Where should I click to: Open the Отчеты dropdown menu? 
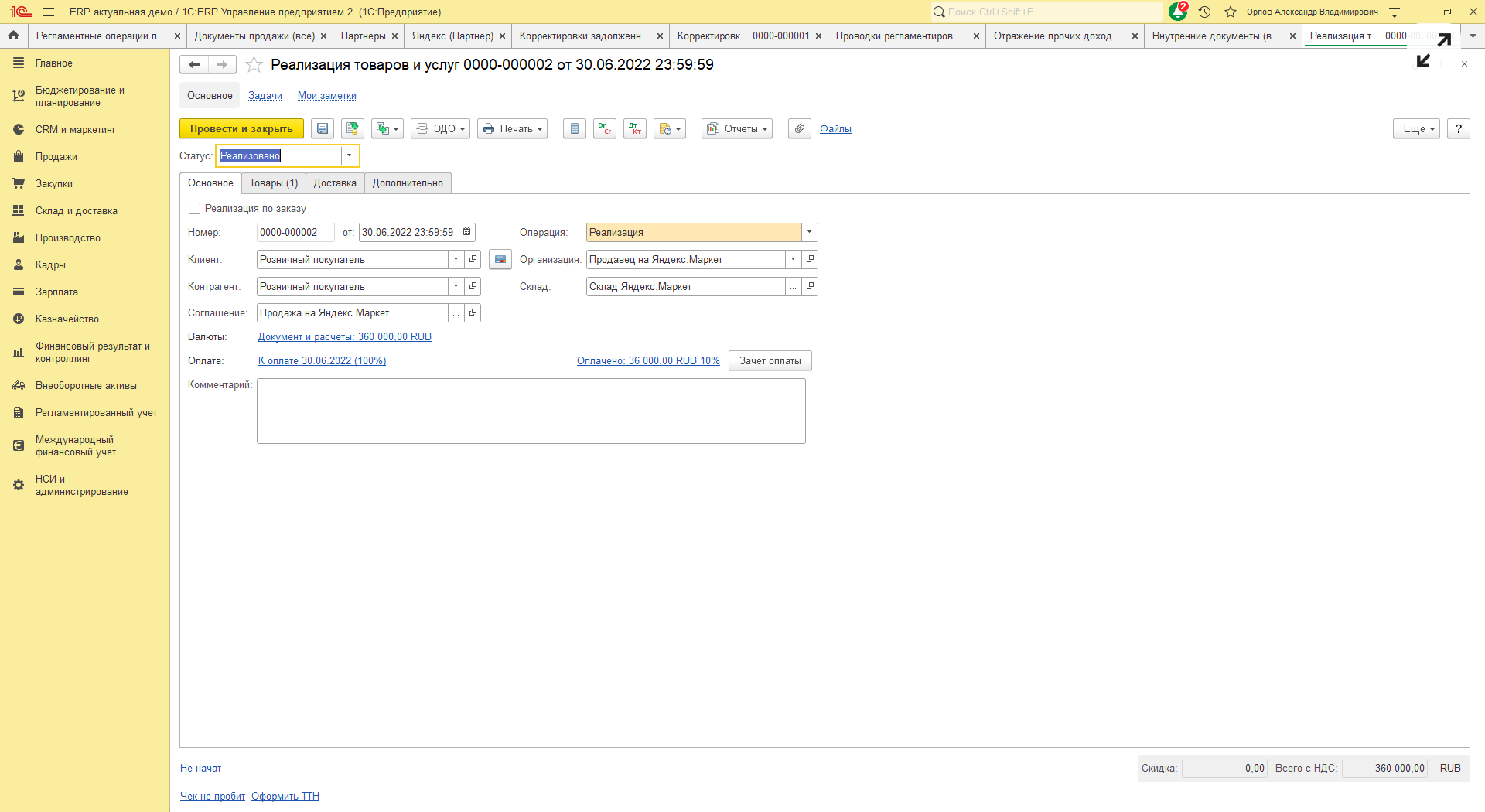point(736,129)
